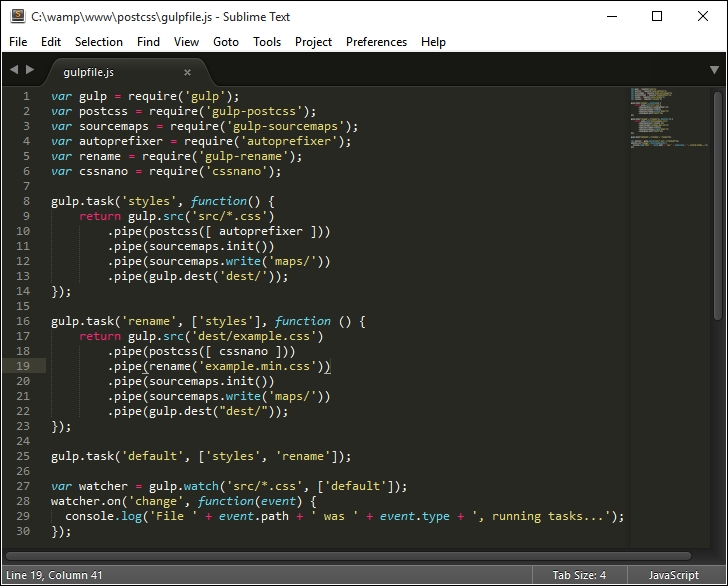Click line number 19 in gutter
Screen dimensions: 728x586
click(x=23, y=366)
